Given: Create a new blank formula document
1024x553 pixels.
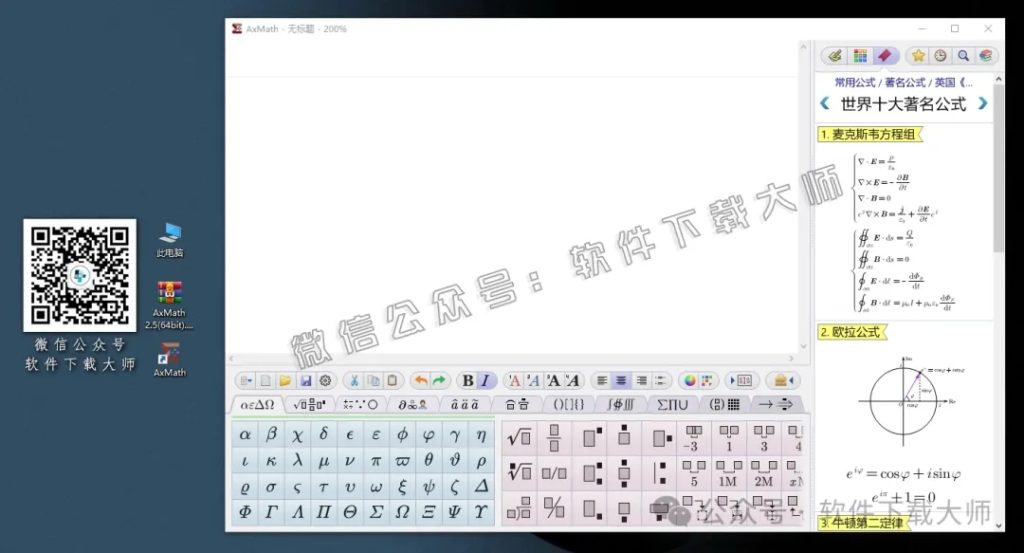Looking at the screenshot, I should pos(266,381).
